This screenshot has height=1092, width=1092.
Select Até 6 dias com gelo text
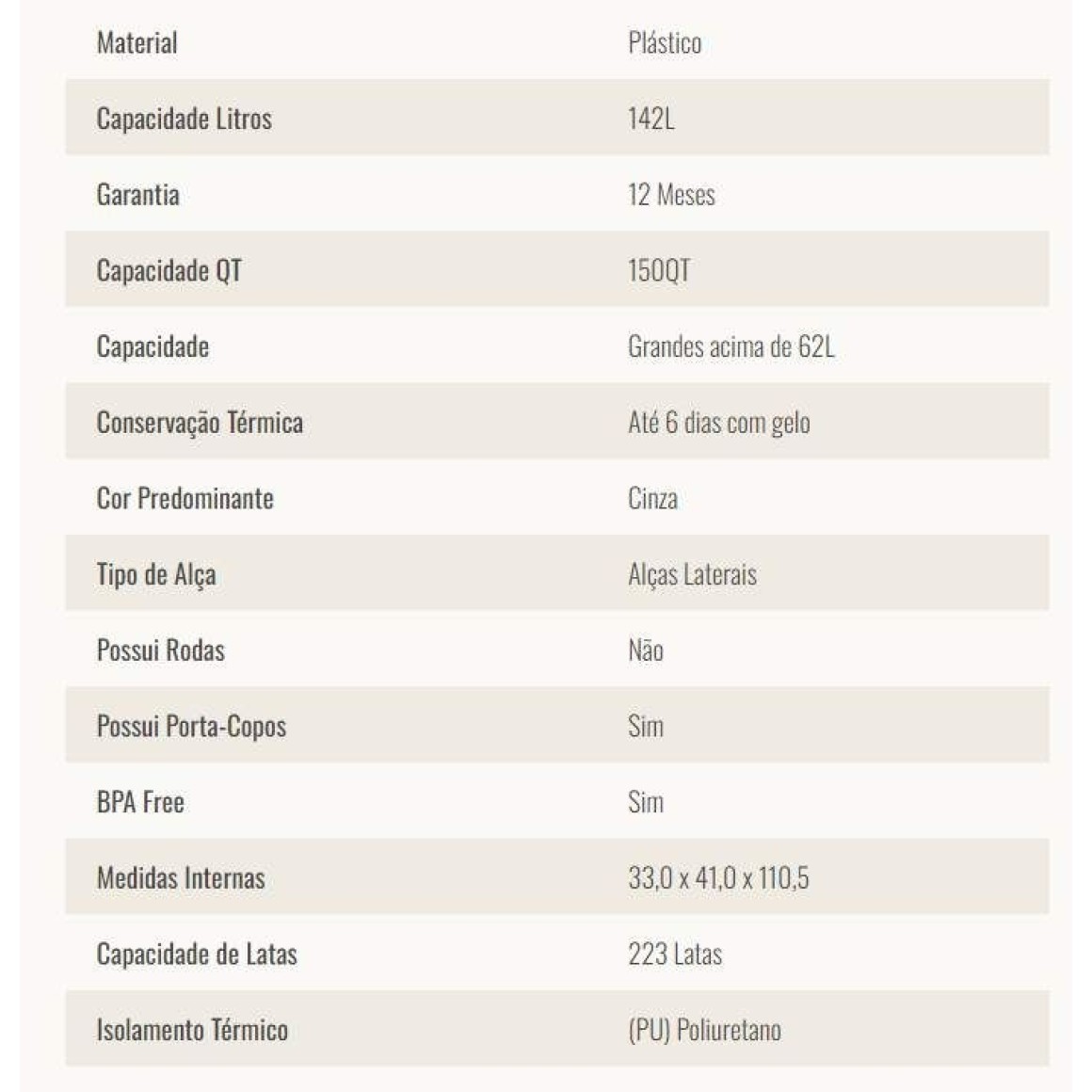coord(718,423)
